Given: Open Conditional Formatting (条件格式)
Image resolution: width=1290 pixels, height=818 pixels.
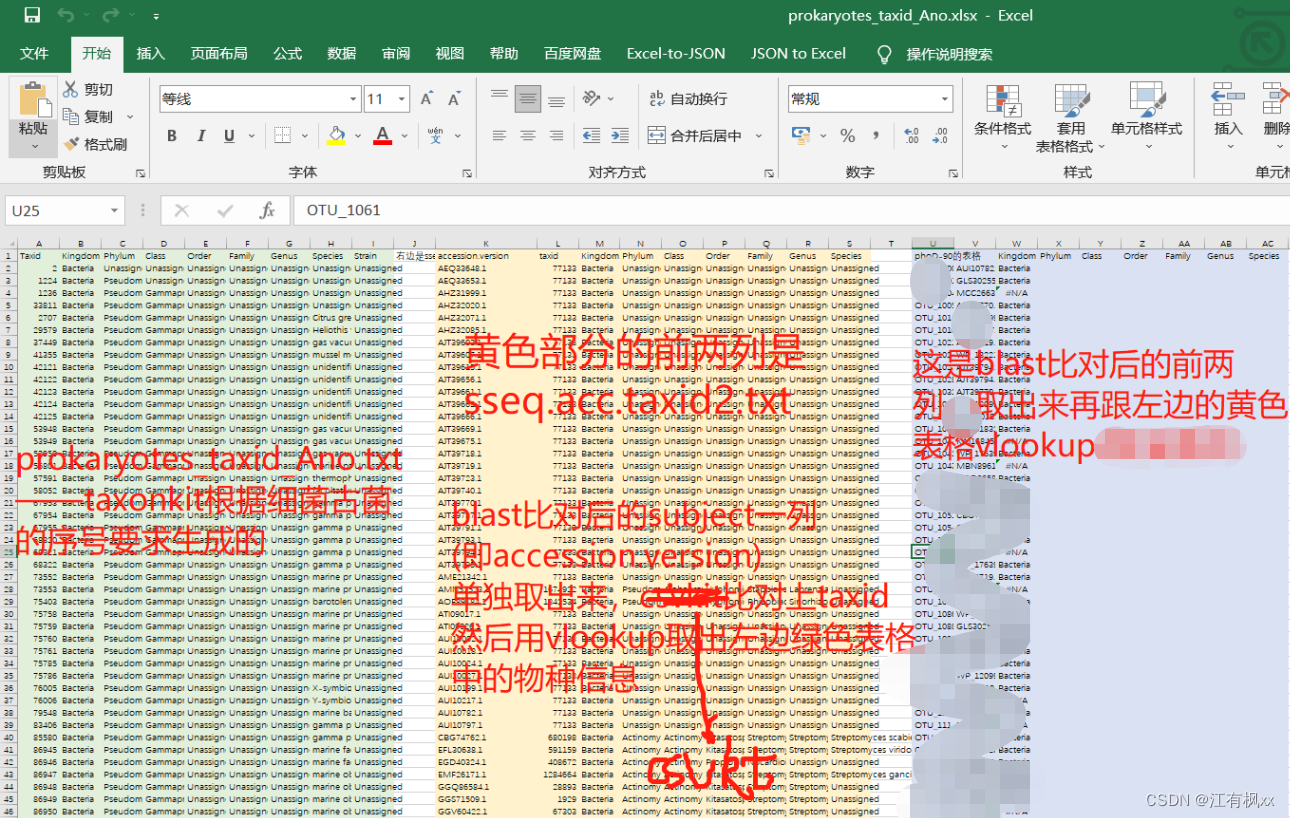Looking at the screenshot, I should 1002,117.
